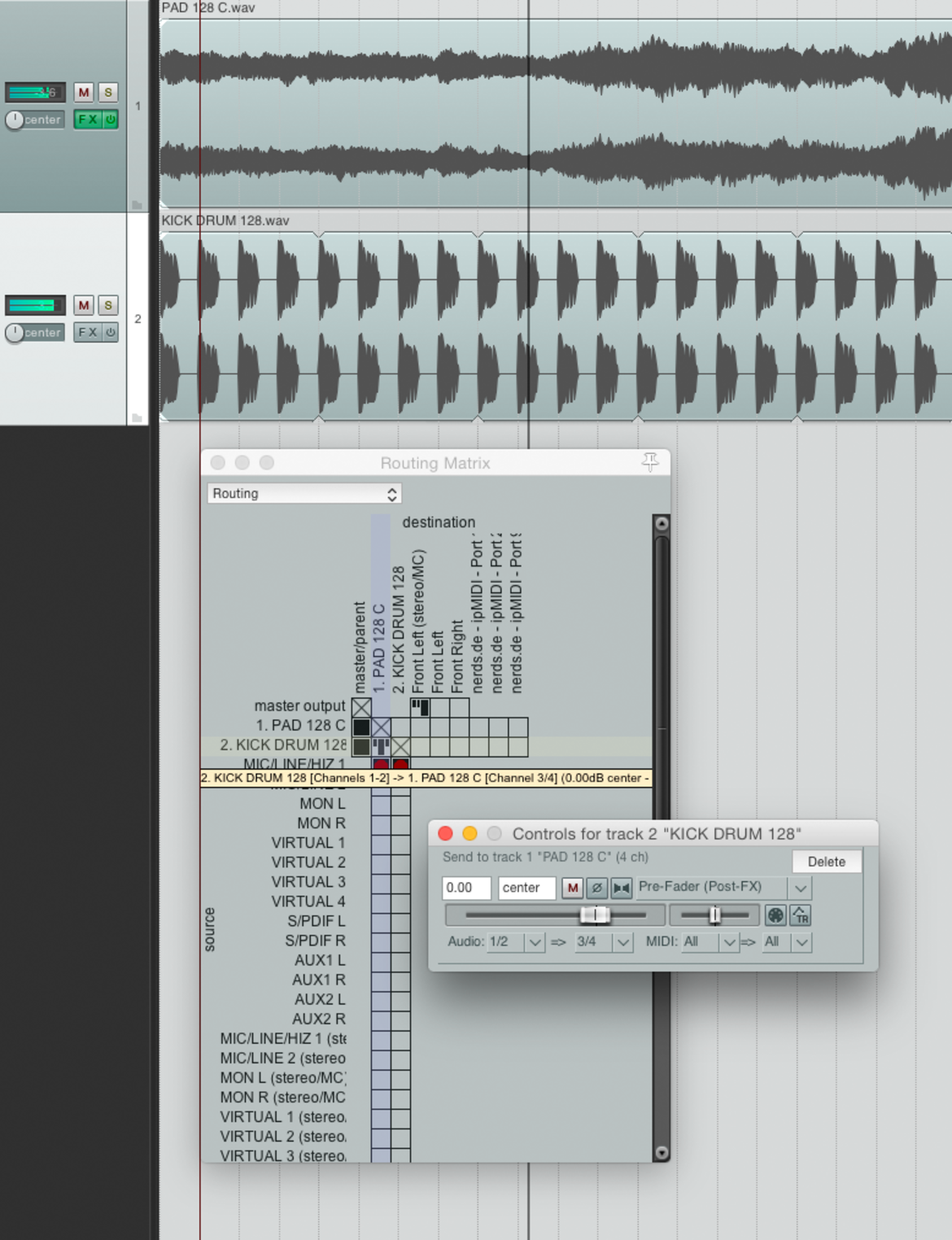Viewport: 952px width, 1240px height.
Task: Click the send volume 0.00 input field
Action: [467, 888]
